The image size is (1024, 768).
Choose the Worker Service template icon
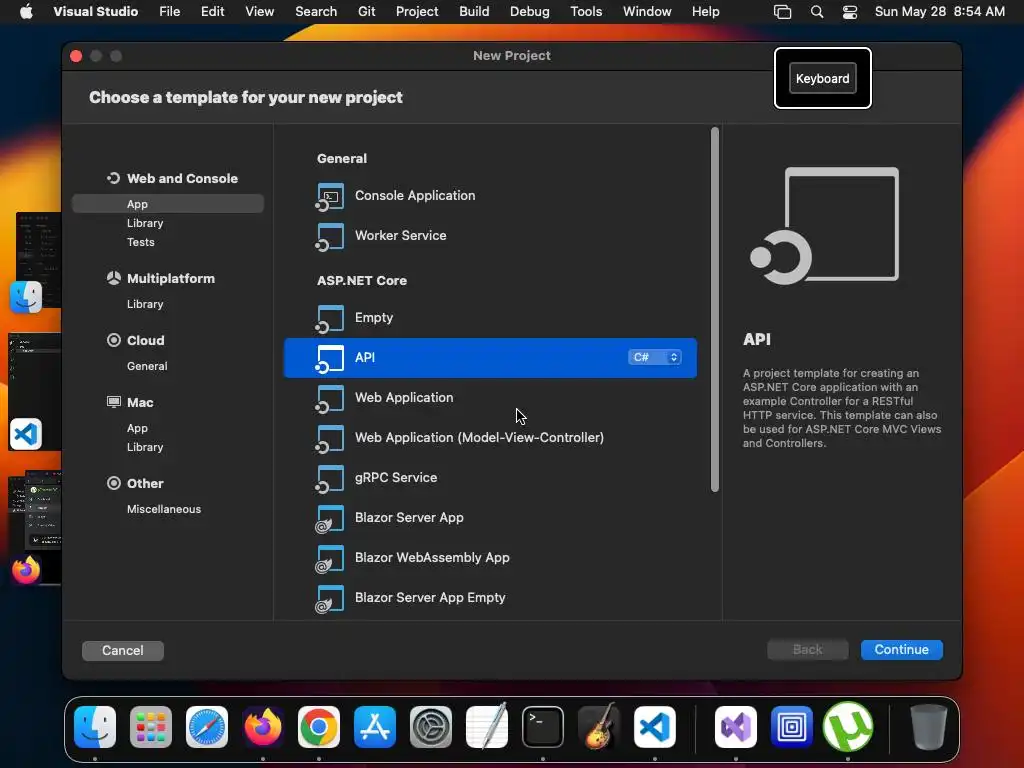point(330,236)
